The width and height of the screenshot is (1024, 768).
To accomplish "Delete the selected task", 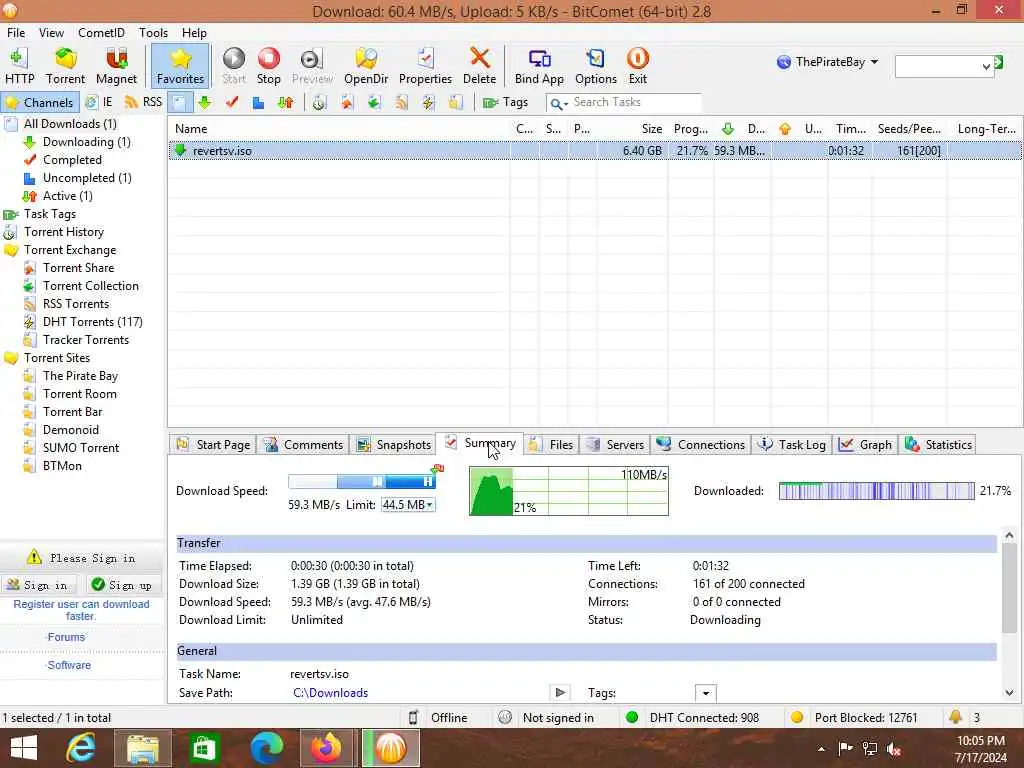I will [x=479, y=66].
